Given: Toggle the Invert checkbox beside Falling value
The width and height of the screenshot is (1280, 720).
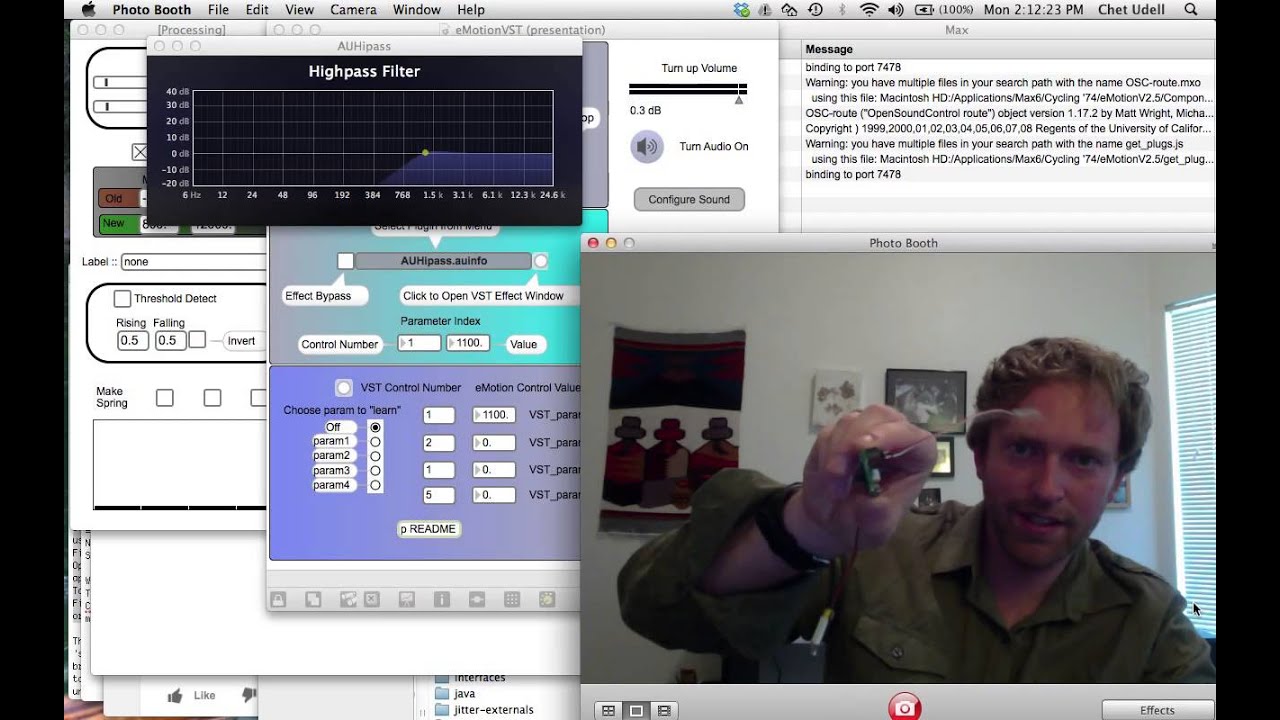Looking at the screenshot, I should click(197, 340).
